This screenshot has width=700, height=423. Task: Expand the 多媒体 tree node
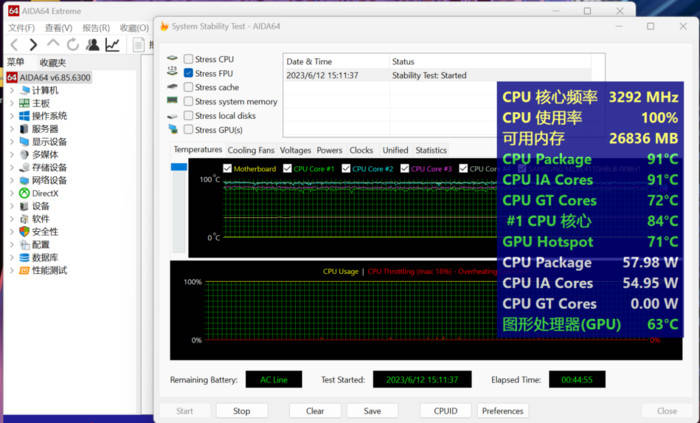coord(12,155)
